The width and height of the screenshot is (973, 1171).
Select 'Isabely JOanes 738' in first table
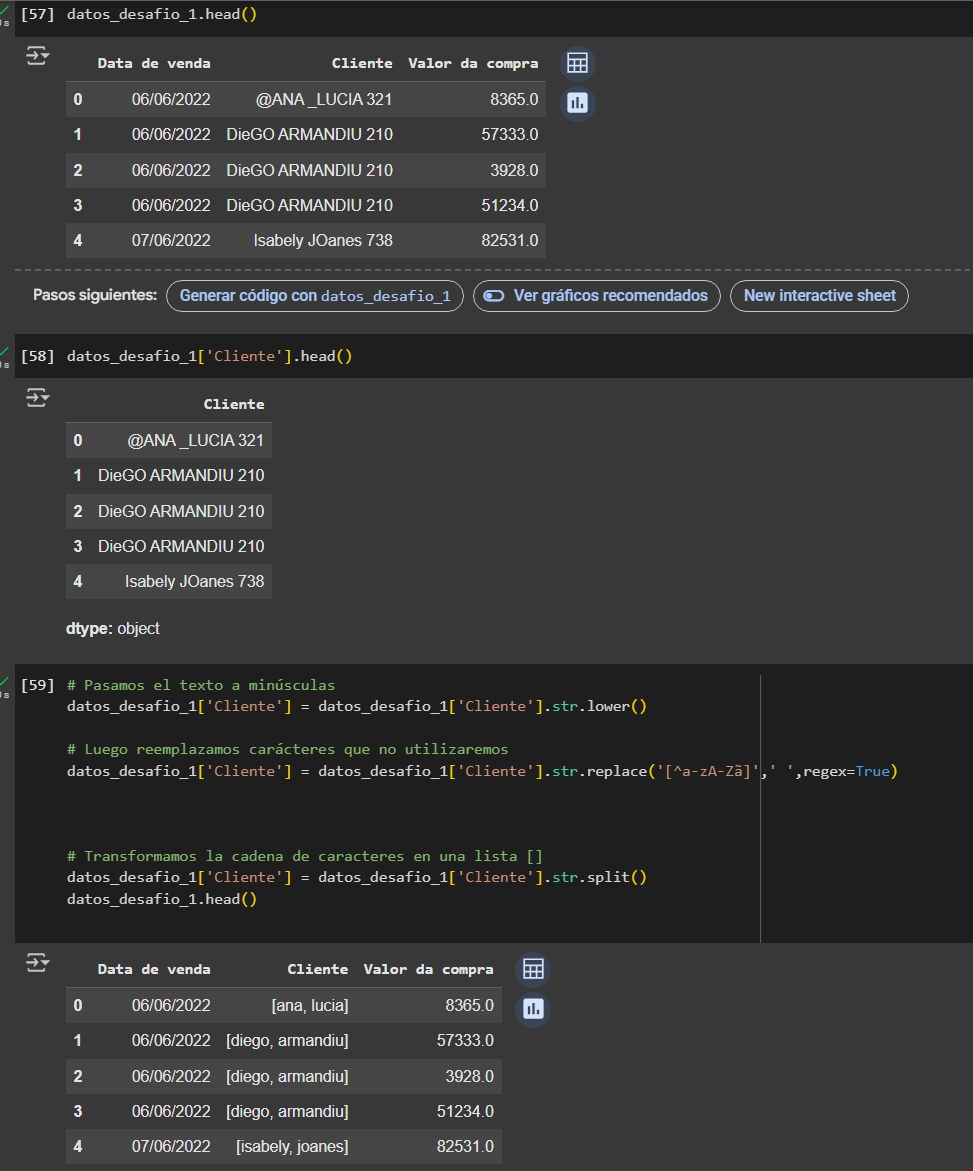click(323, 240)
